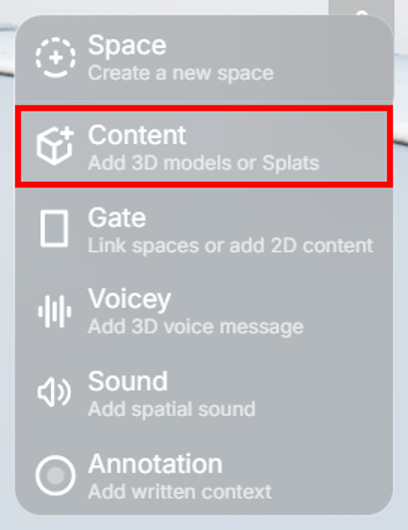Viewport: 408px width, 530px height.
Task: Click "Add spatial sound" description
Action: click(x=172, y=409)
